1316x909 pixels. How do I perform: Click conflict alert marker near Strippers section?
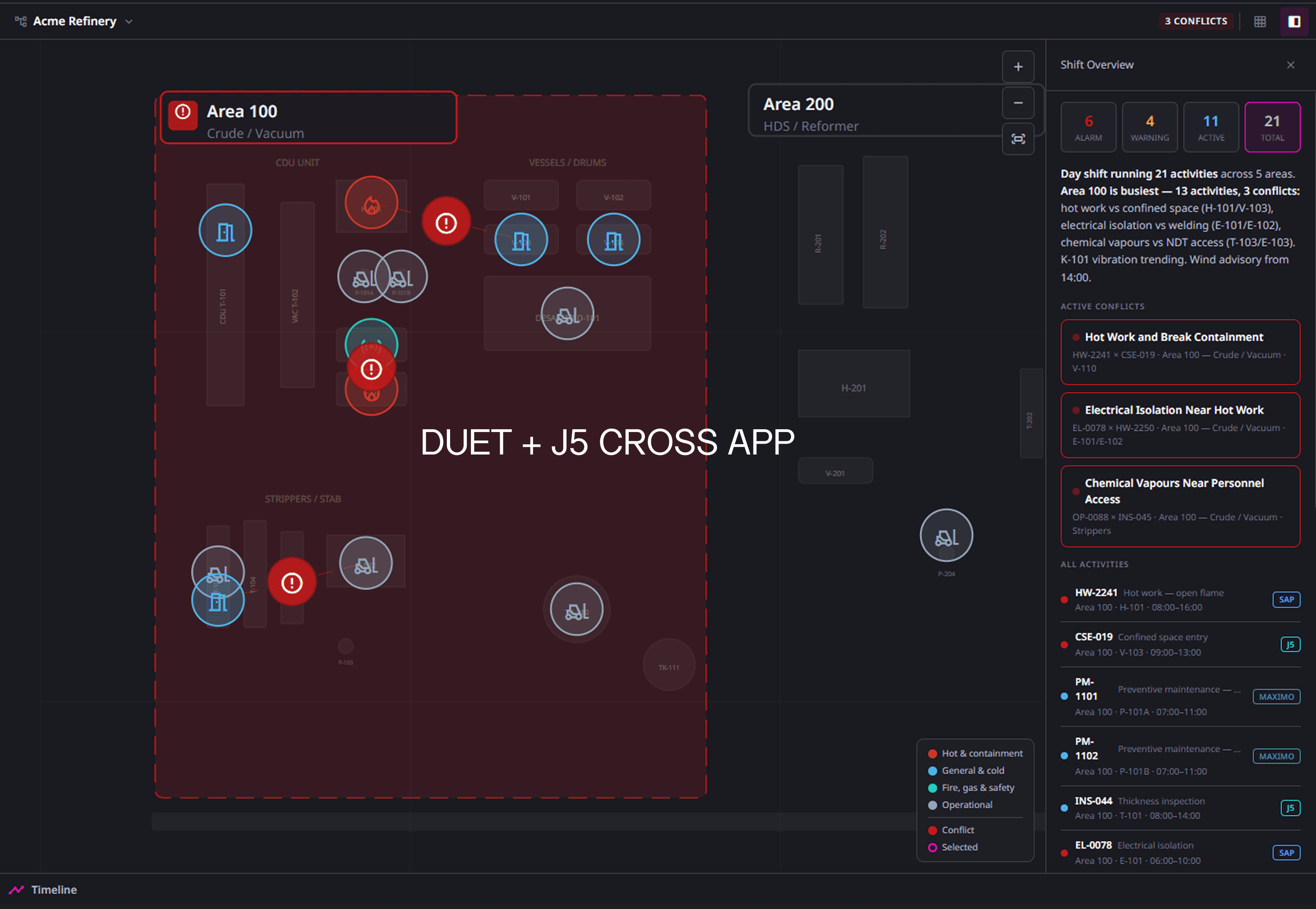[292, 582]
